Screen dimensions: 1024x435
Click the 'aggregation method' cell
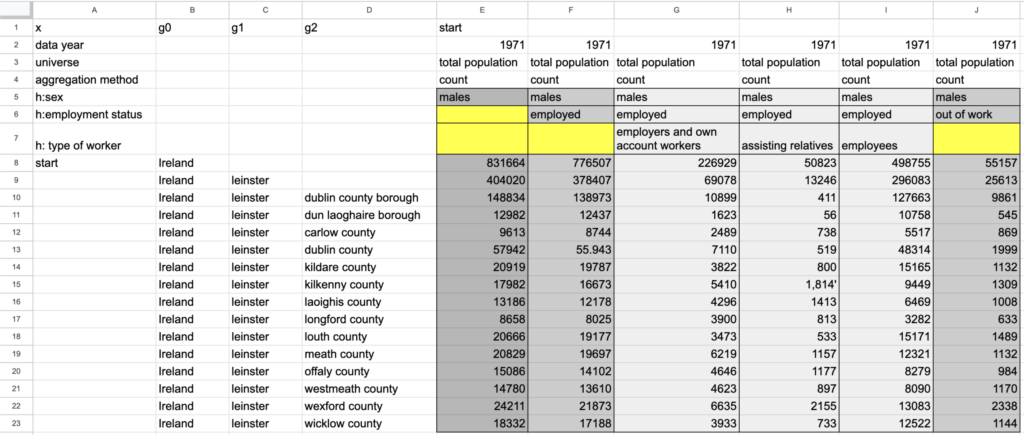[94, 80]
